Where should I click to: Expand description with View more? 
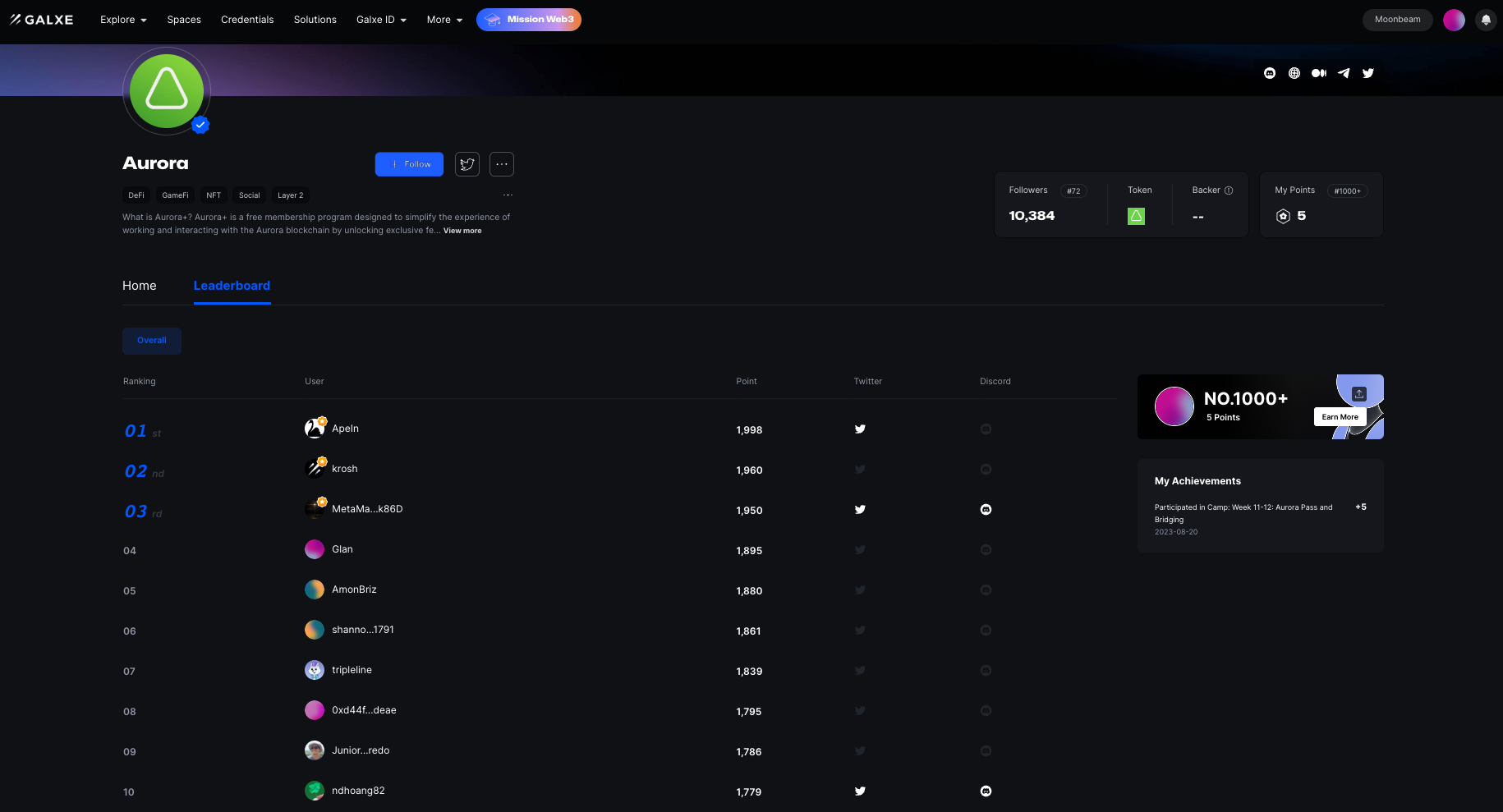pyautogui.click(x=462, y=231)
